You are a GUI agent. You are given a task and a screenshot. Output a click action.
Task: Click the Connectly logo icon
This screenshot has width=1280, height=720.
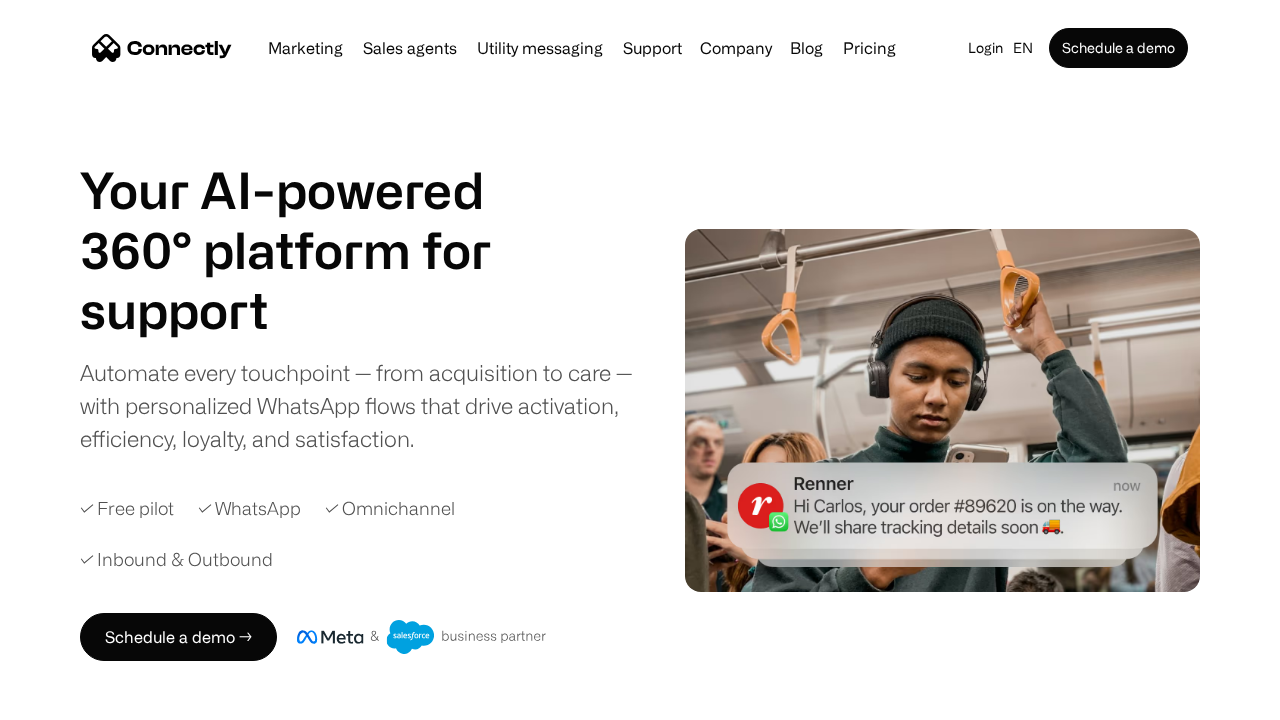coord(106,48)
